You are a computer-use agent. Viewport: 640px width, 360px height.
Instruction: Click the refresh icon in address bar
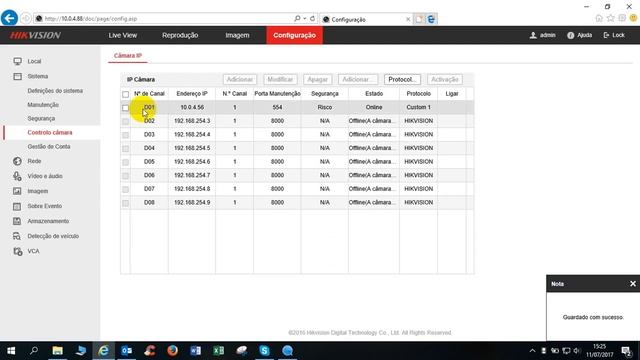(312, 18)
